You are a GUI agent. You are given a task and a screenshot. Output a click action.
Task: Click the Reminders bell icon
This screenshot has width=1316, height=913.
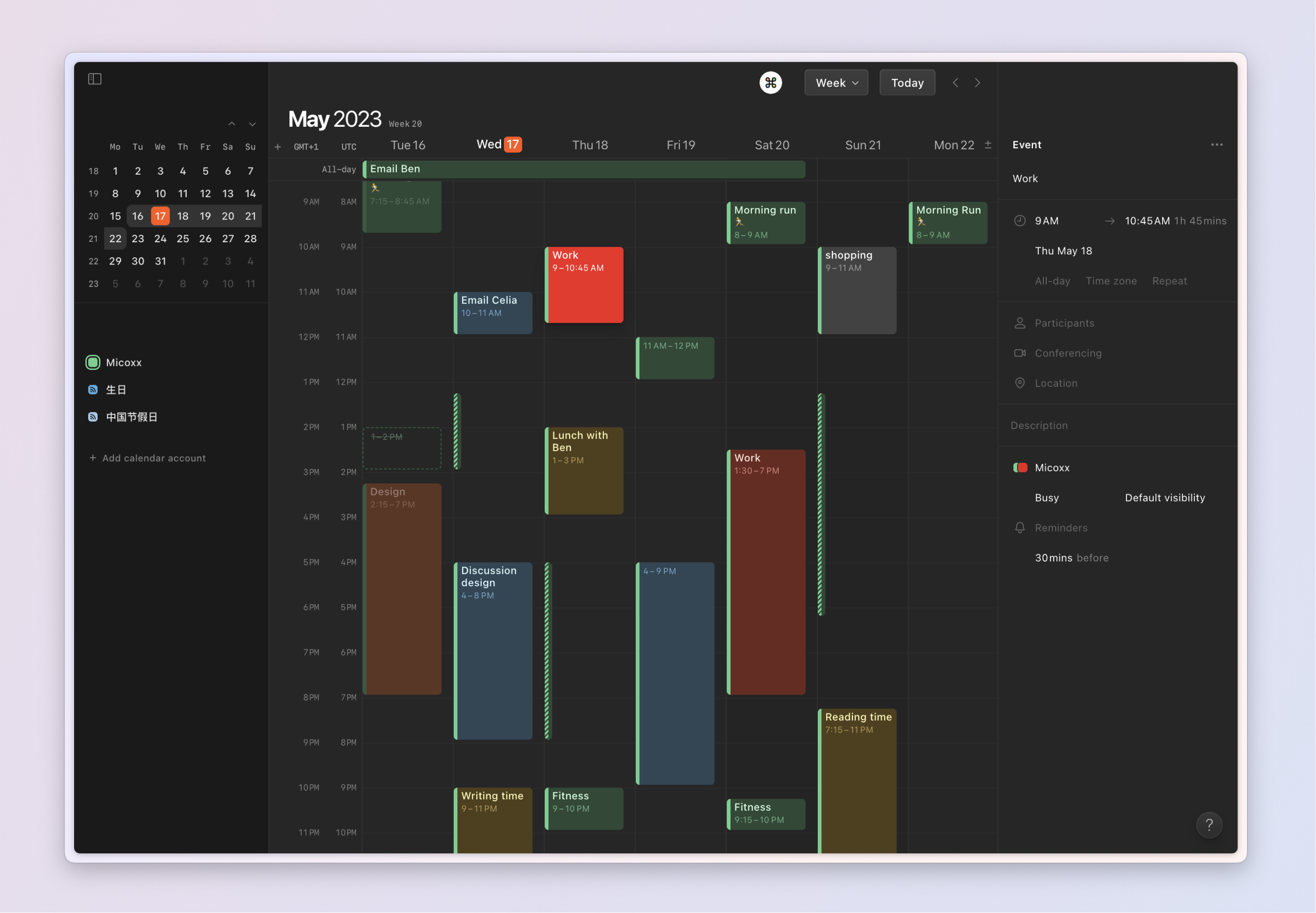1020,527
